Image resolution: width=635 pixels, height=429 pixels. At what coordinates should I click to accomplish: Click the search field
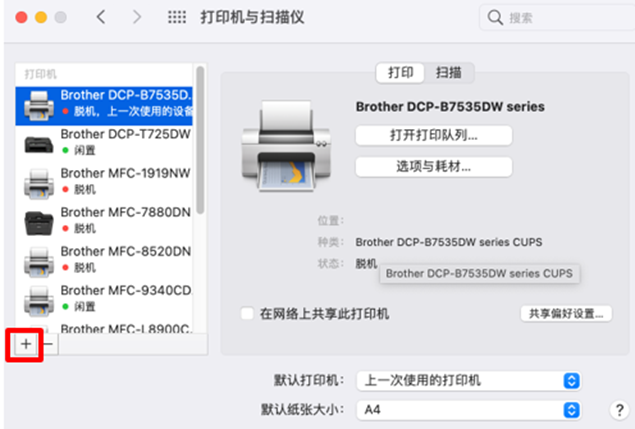pyautogui.click(x=559, y=17)
